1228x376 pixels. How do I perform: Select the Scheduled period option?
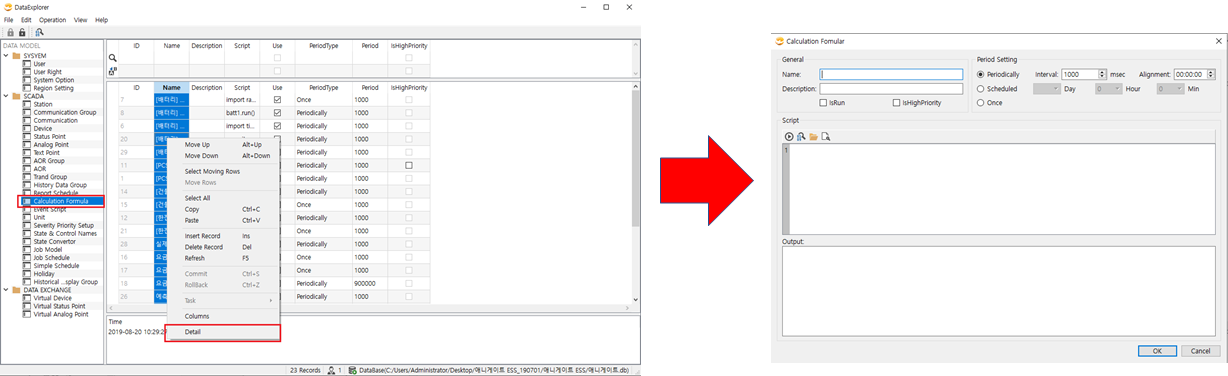[981, 89]
